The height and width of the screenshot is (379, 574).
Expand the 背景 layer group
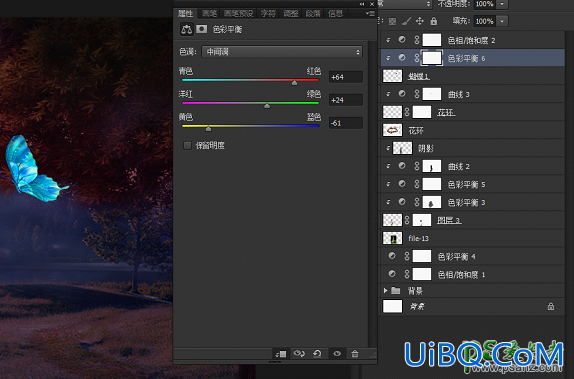(x=385, y=291)
